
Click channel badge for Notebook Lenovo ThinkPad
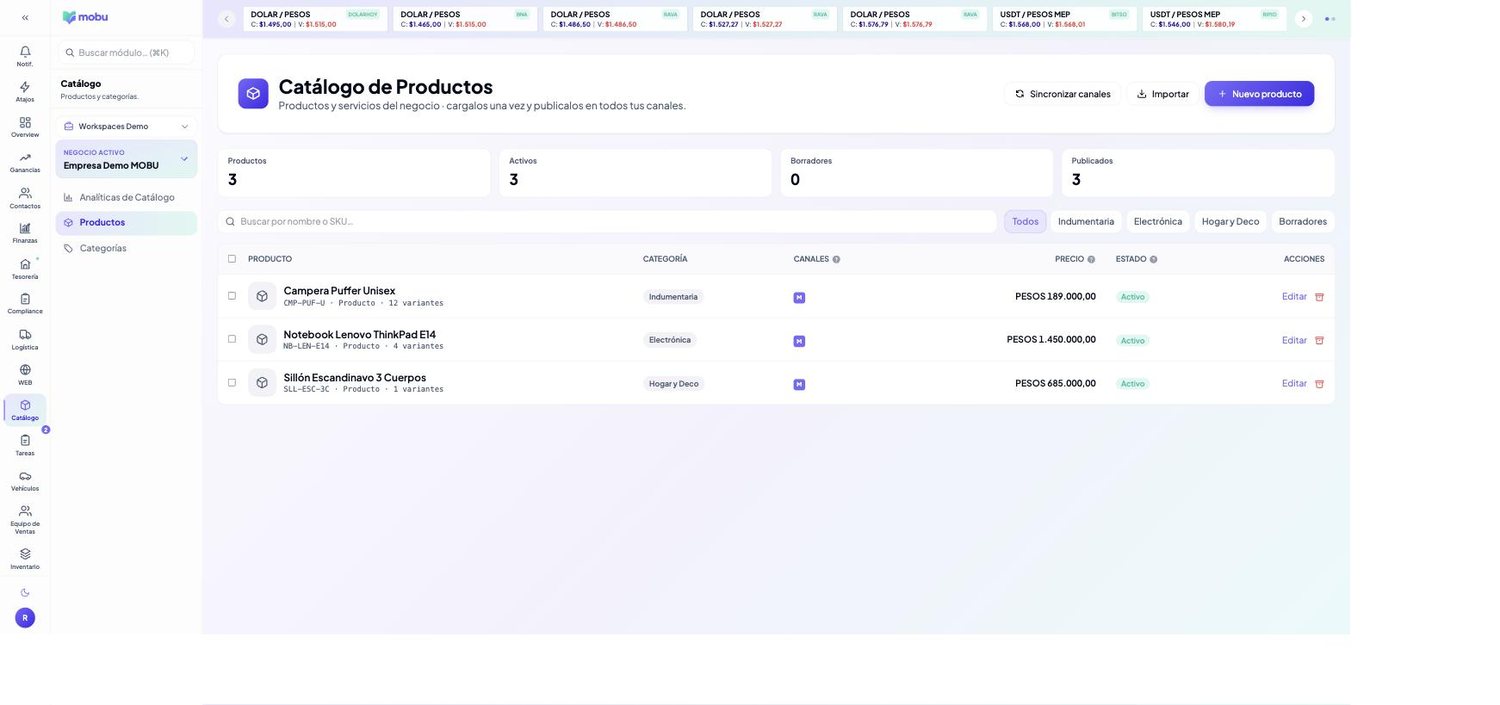tap(799, 341)
